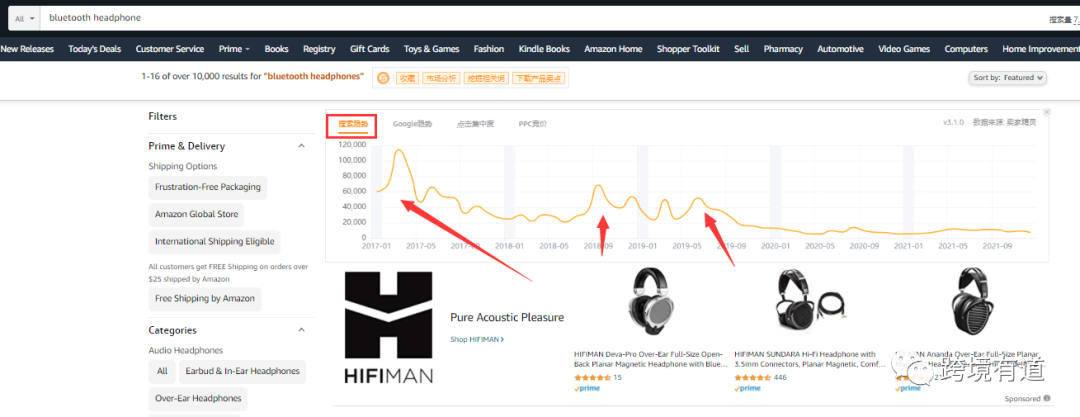Image resolution: width=1080 pixels, height=417 pixels.
Task: Open New Releases in navigation bar
Action: tap(27, 49)
